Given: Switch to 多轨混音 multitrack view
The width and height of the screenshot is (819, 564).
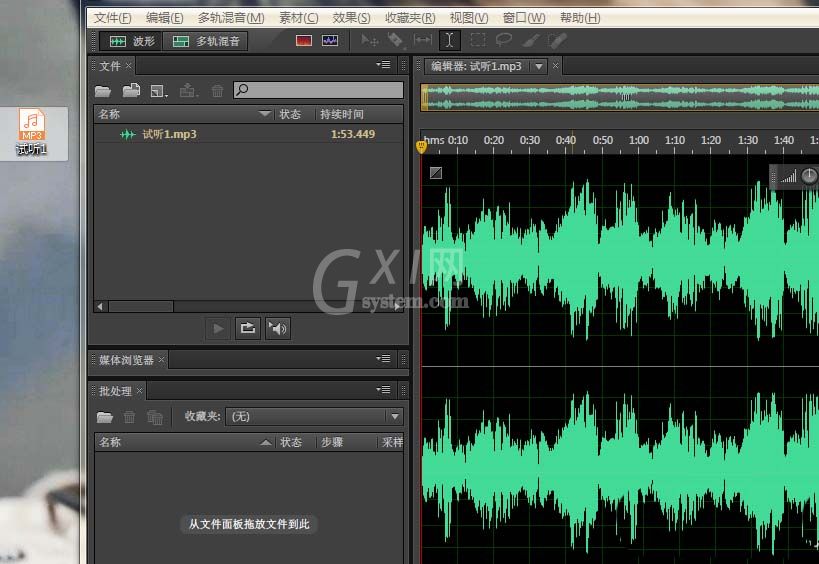Looking at the screenshot, I should (x=205, y=41).
